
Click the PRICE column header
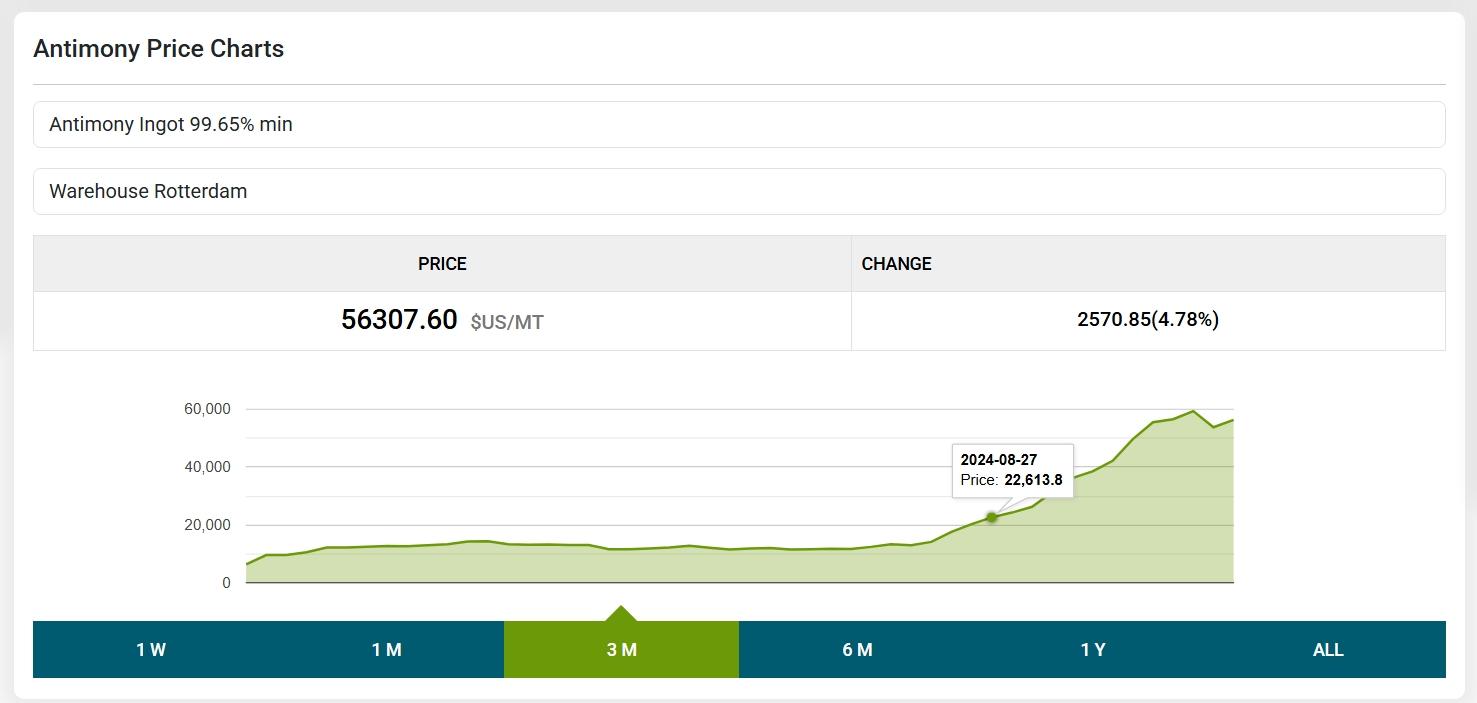point(442,264)
